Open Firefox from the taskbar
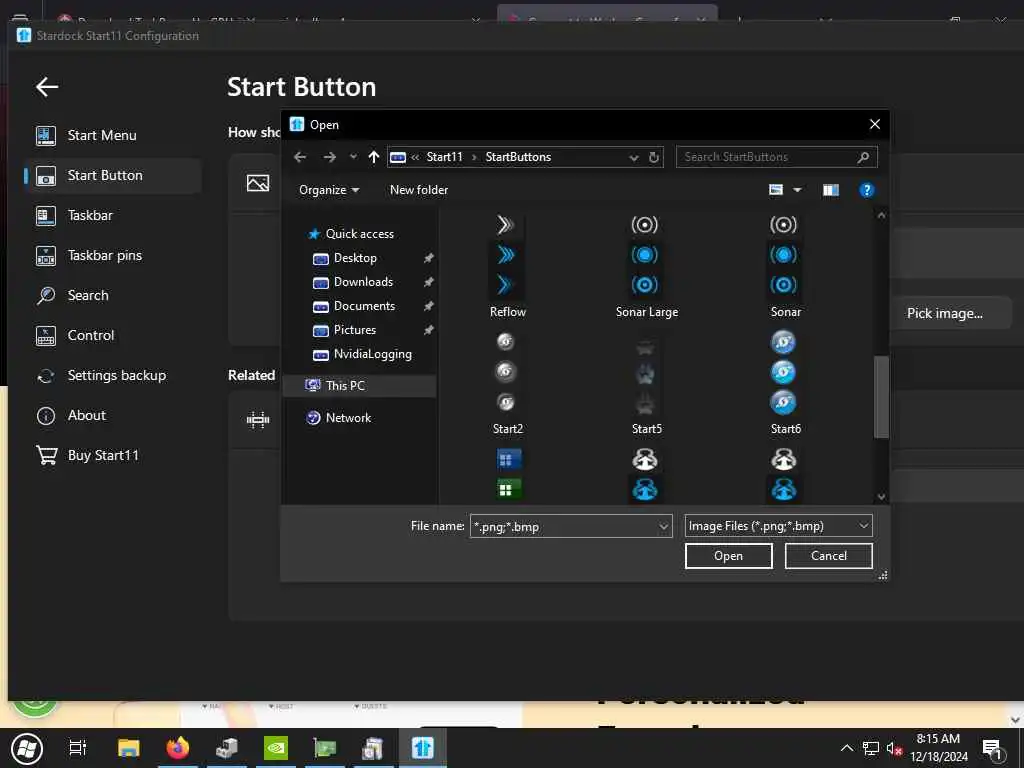 (178, 748)
